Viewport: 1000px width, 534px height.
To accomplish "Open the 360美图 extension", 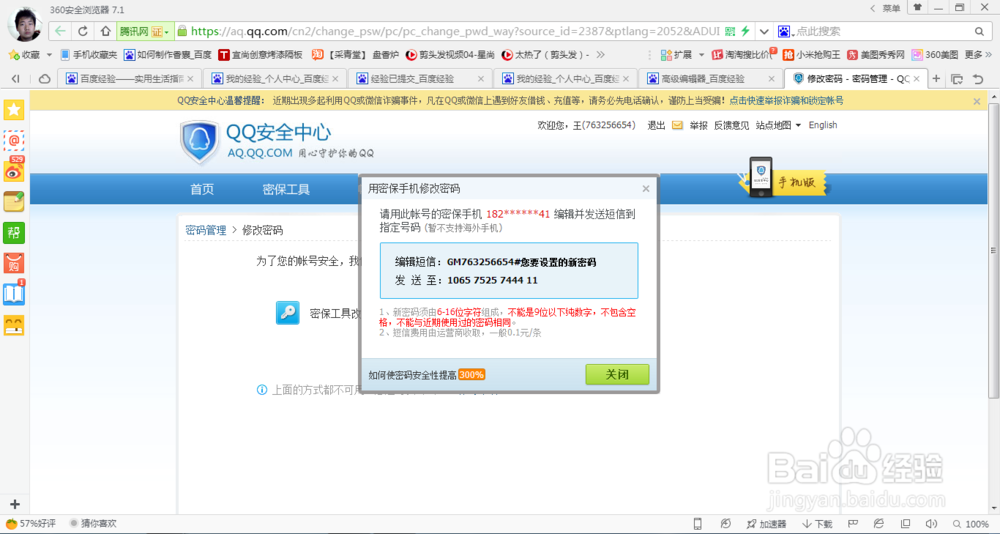I will point(934,55).
